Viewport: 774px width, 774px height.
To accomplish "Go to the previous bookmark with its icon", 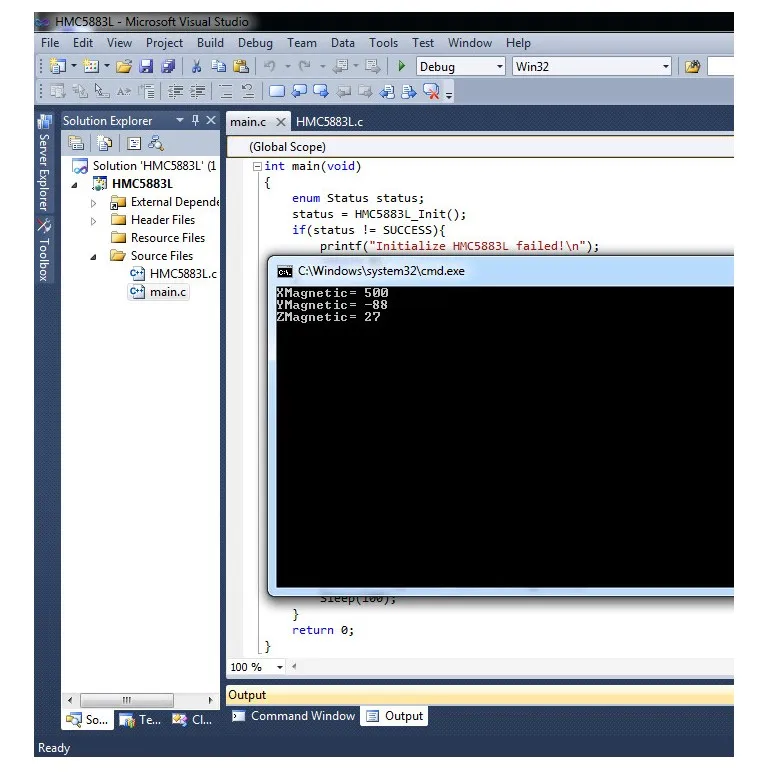I will [299, 91].
